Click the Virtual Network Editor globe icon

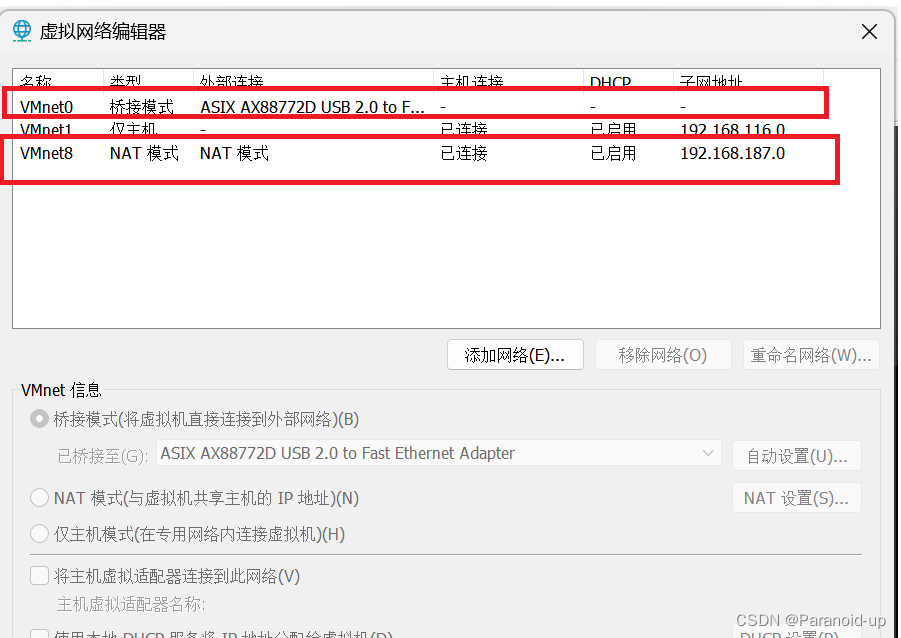(22, 30)
